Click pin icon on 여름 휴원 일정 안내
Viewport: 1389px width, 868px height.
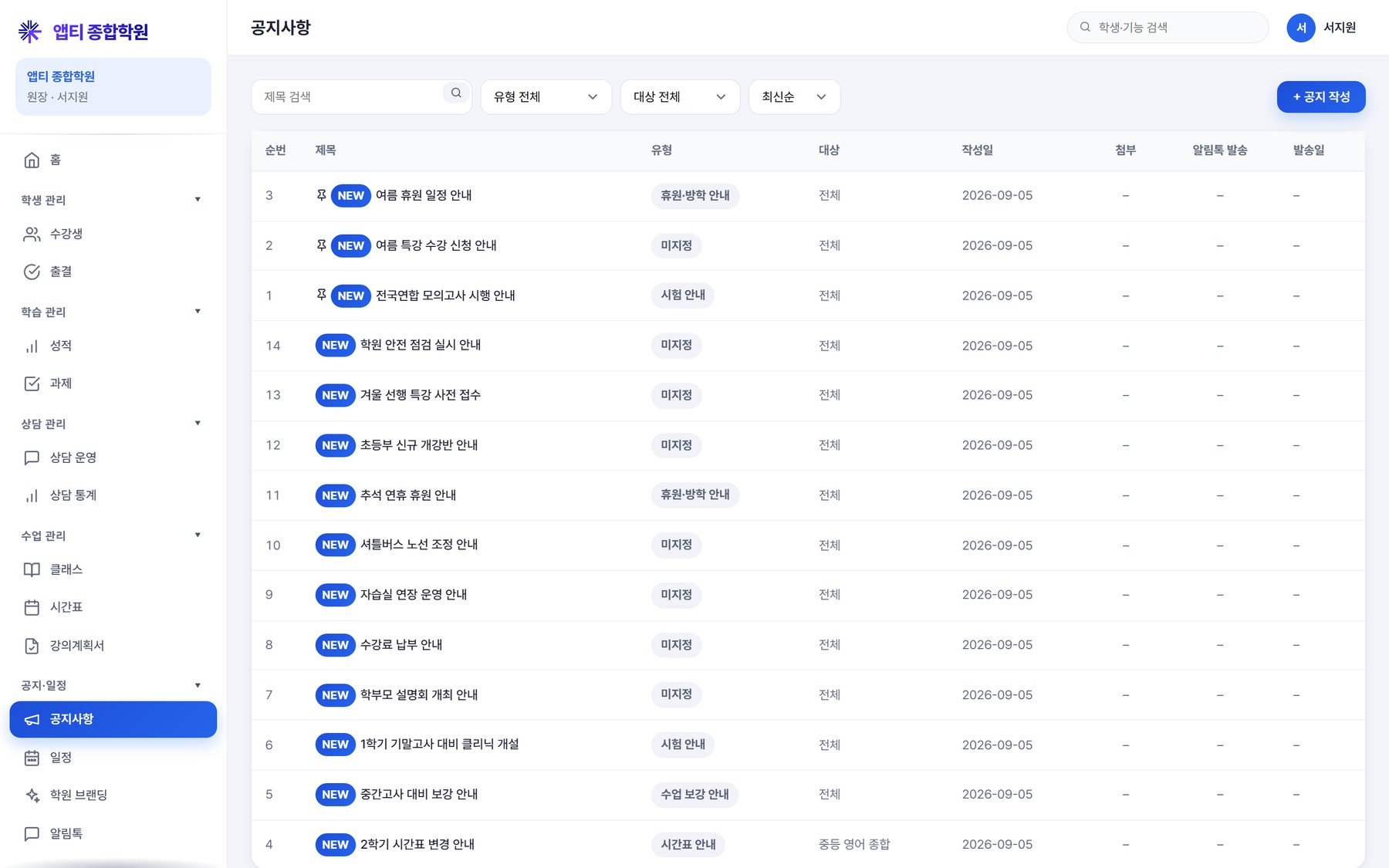point(322,194)
